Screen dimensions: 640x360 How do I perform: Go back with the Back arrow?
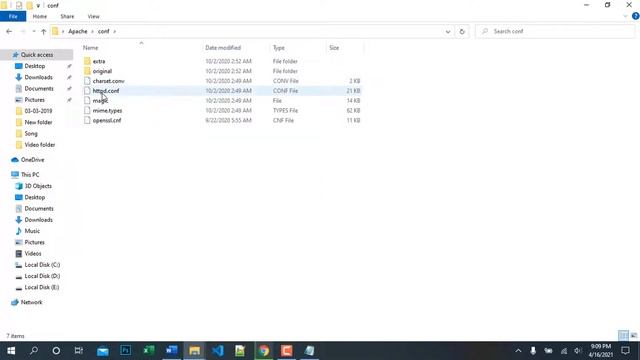click(x=9, y=31)
